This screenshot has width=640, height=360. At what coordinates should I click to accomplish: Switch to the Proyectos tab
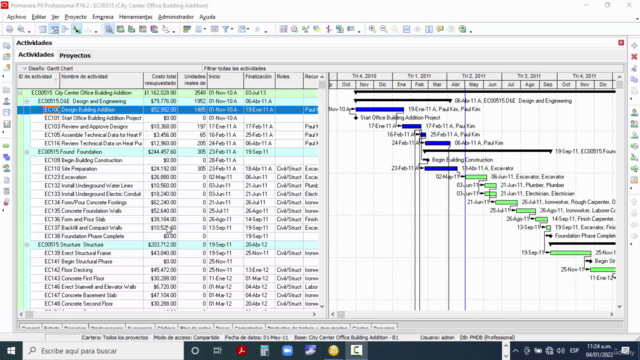(75, 55)
